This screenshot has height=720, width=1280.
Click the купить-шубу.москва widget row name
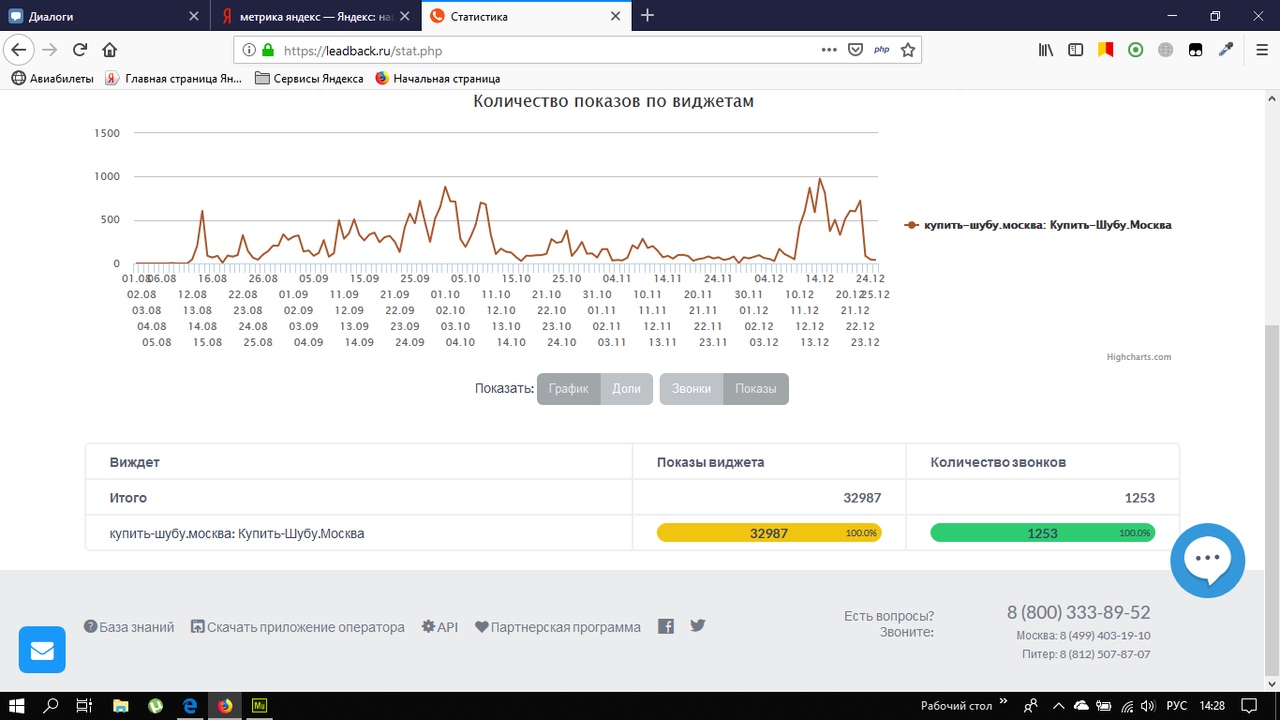[237, 533]
